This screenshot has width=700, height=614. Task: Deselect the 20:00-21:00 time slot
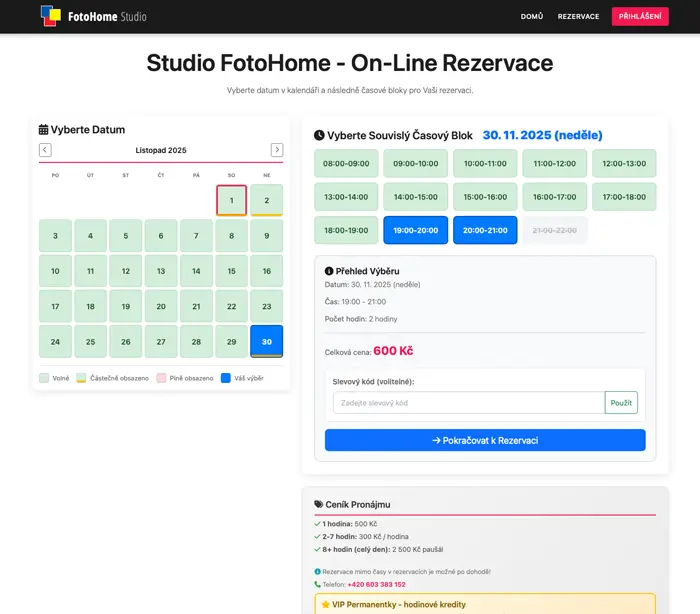point(485,230)
